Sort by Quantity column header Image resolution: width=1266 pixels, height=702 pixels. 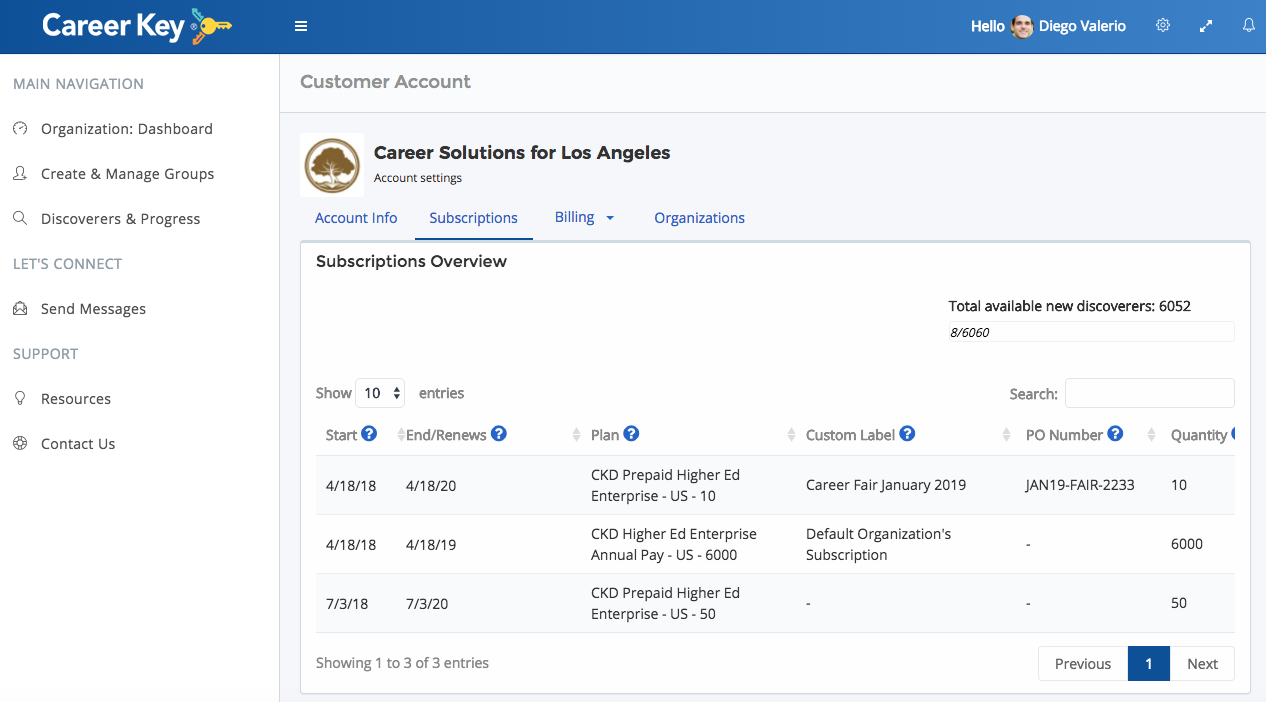point(1199,435)
